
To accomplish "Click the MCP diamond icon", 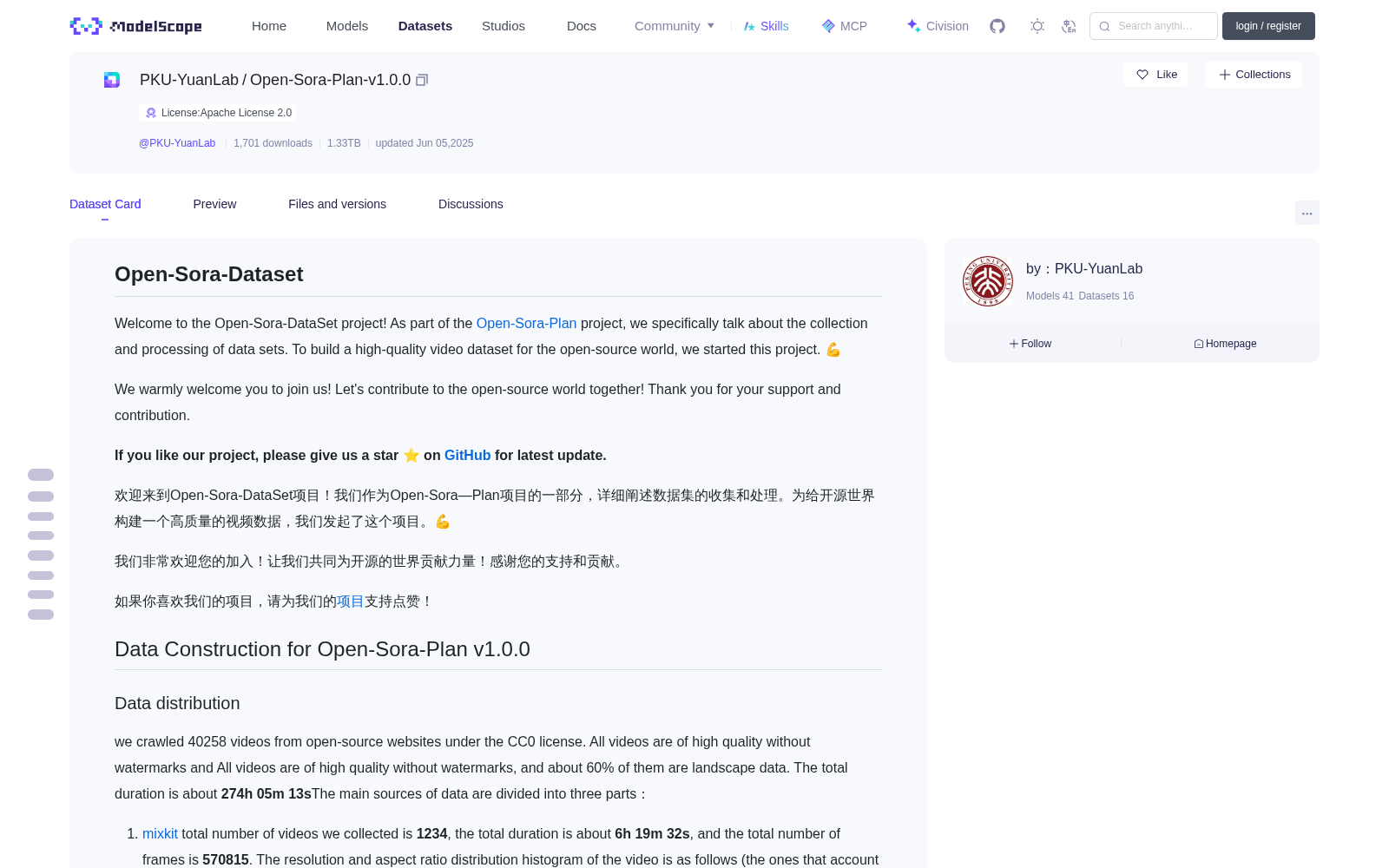I will pyautogui.click(x=828, y=26).
